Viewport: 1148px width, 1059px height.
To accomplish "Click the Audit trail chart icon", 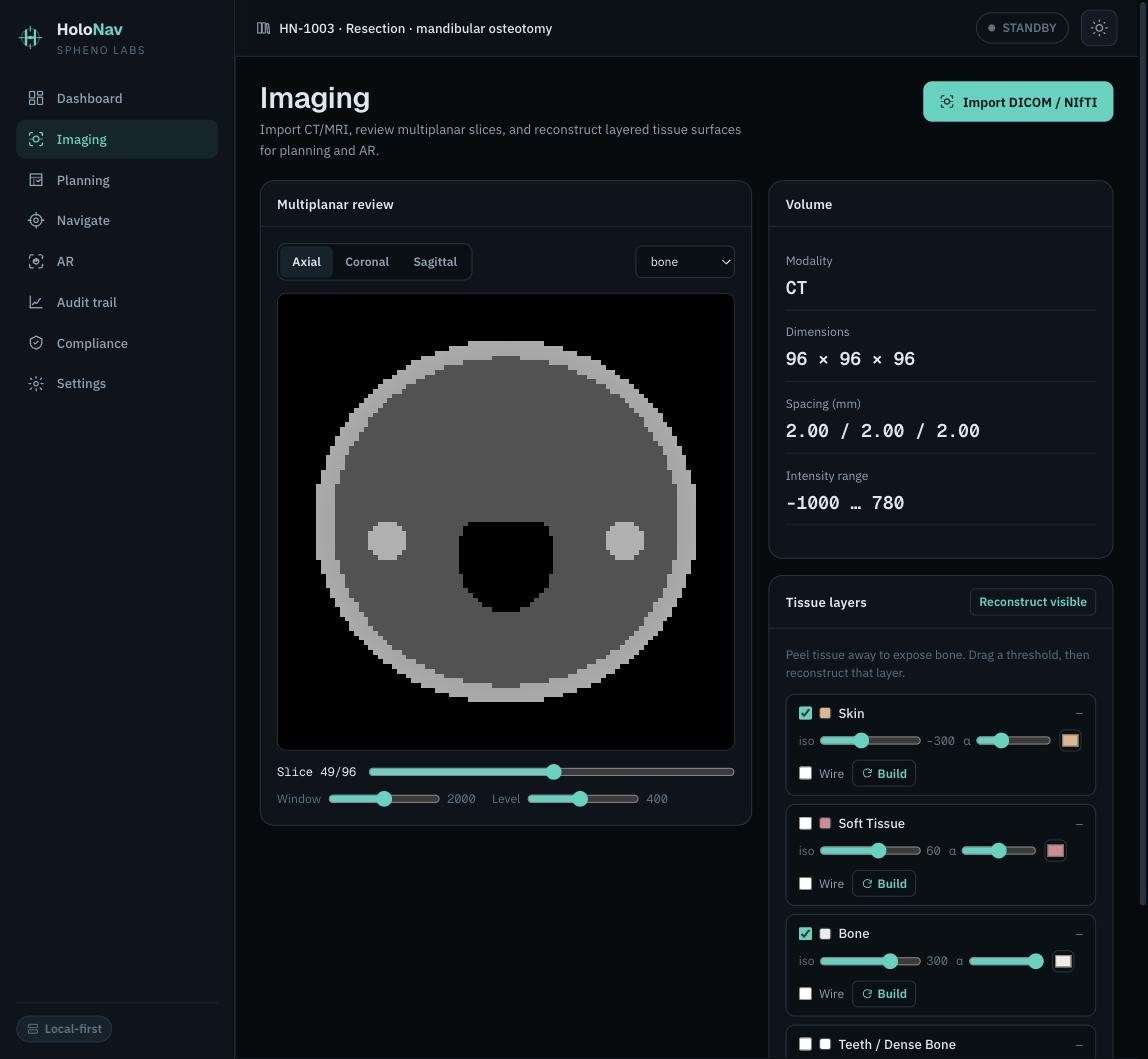I will pyautogui.click(x=36, y=302).
